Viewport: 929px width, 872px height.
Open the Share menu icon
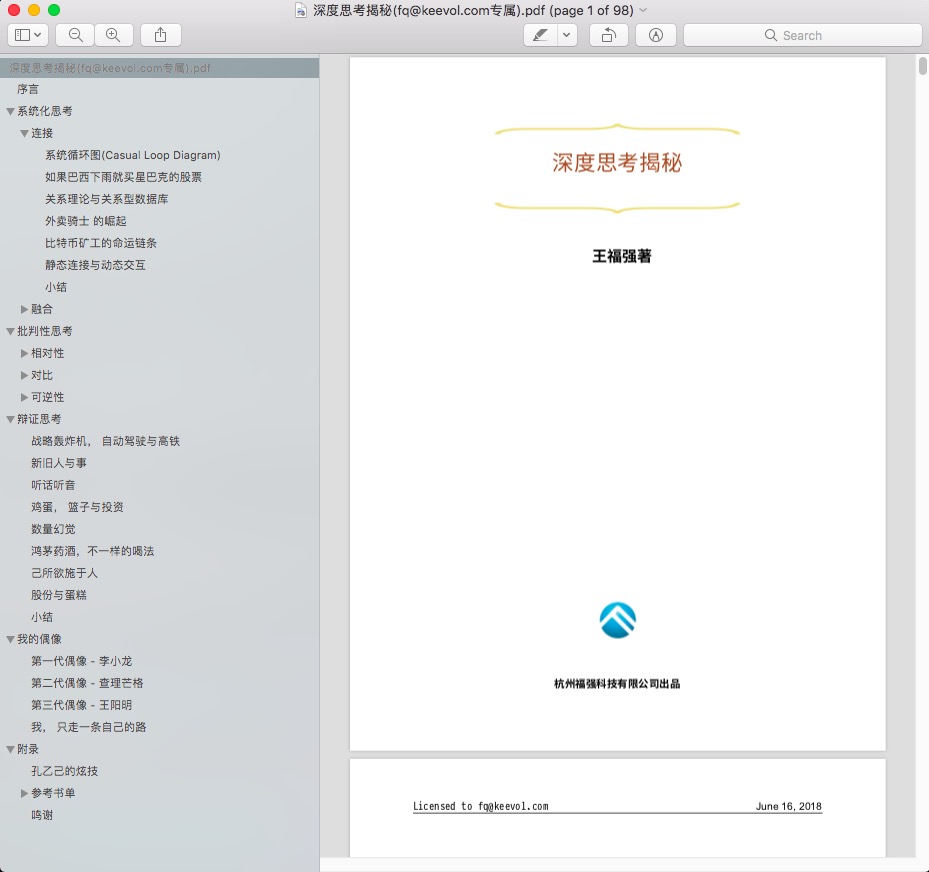tap(161, 35)
